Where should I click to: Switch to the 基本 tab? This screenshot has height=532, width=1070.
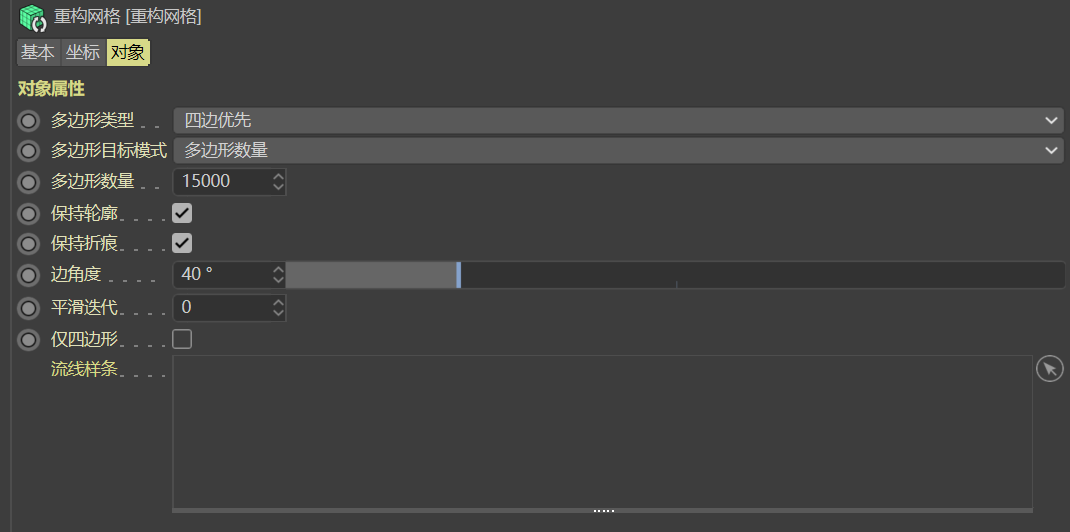[38, 53]
